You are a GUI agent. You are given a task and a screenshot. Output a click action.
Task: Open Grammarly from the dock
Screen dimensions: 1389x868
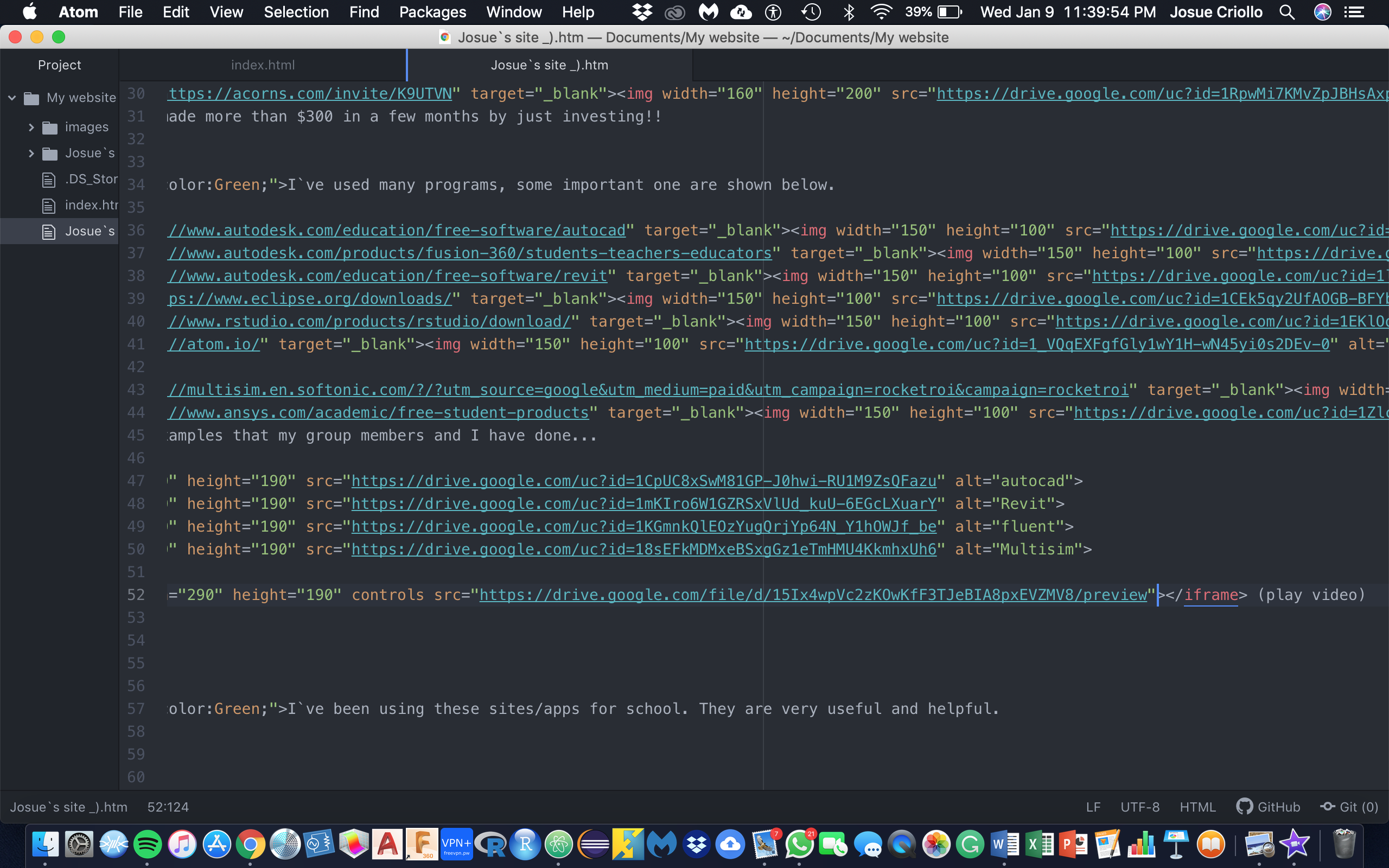pyautogui.click(x=970, y=844)
